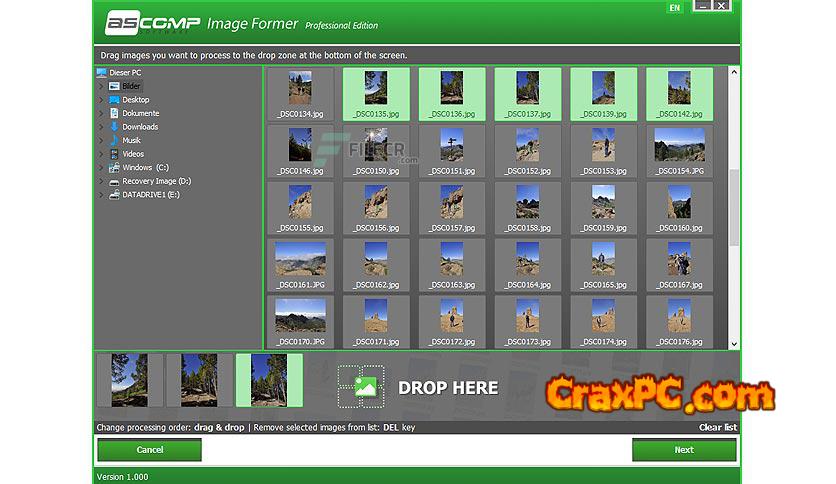Select thumbnail _DSC0164.jpg
Viewport: 836px width, 484px height.
[x=528, y=265]
